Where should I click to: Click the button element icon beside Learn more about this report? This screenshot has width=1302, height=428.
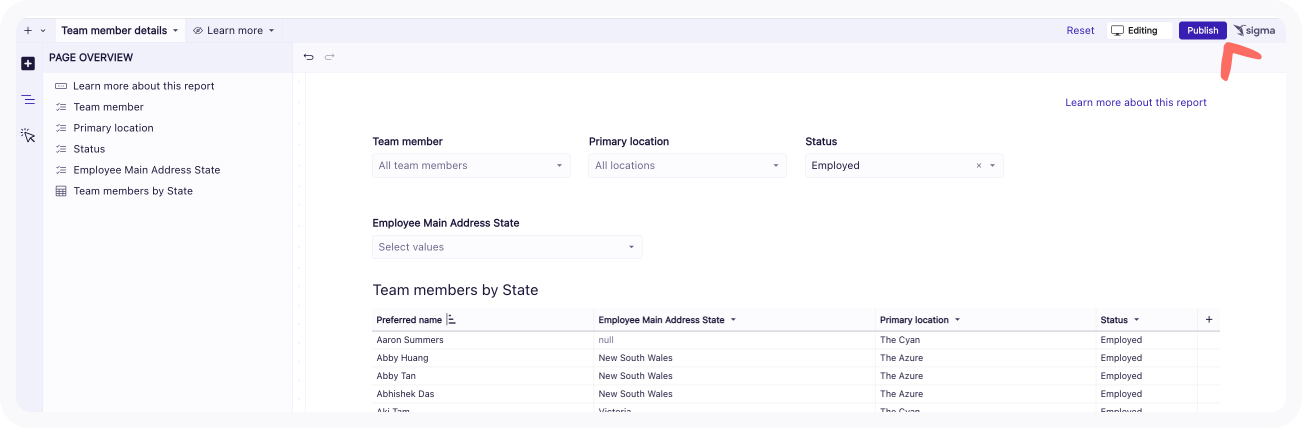click(x=61, y=86)
